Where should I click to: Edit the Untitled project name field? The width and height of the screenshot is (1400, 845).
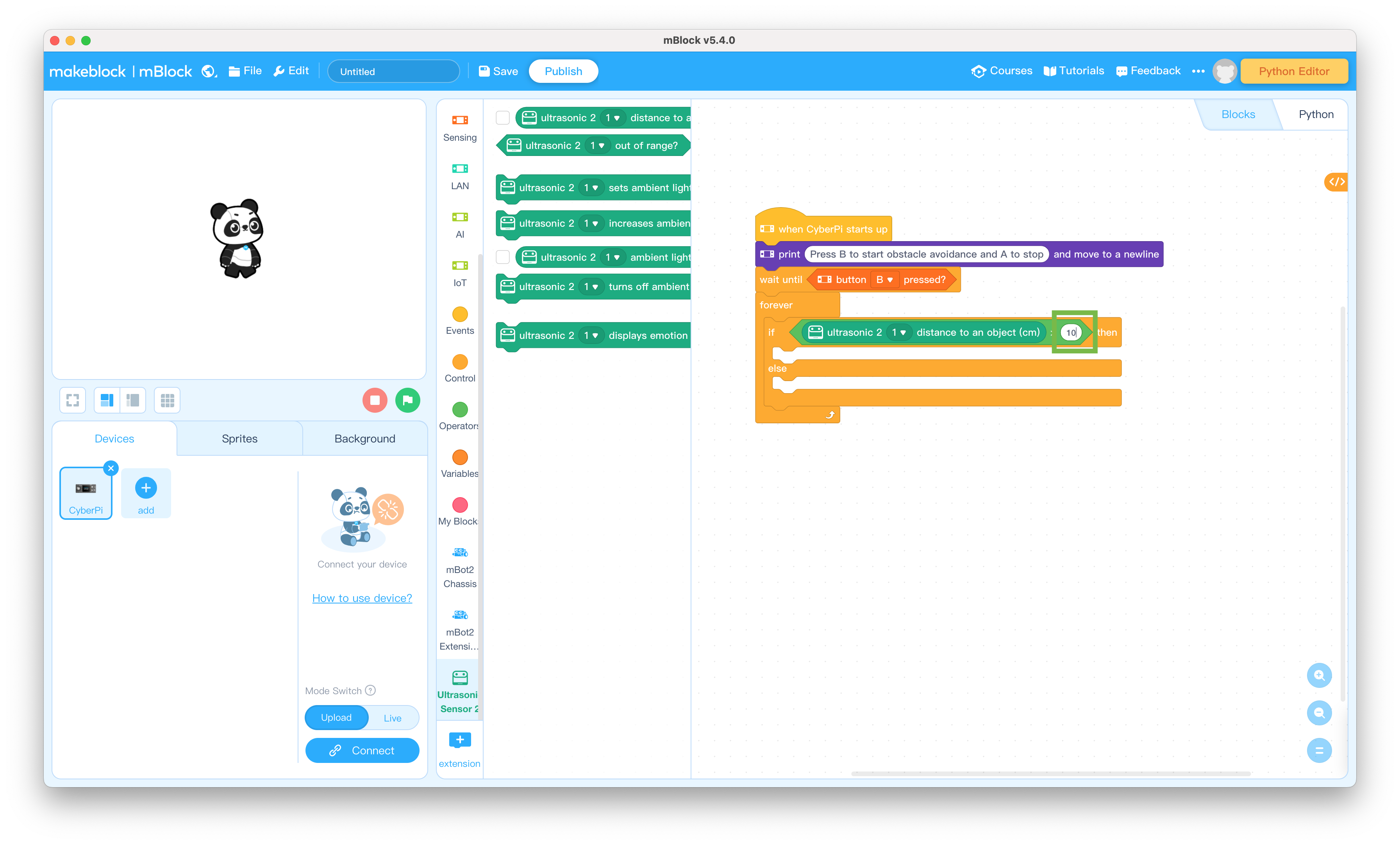(x=393, y=71)
